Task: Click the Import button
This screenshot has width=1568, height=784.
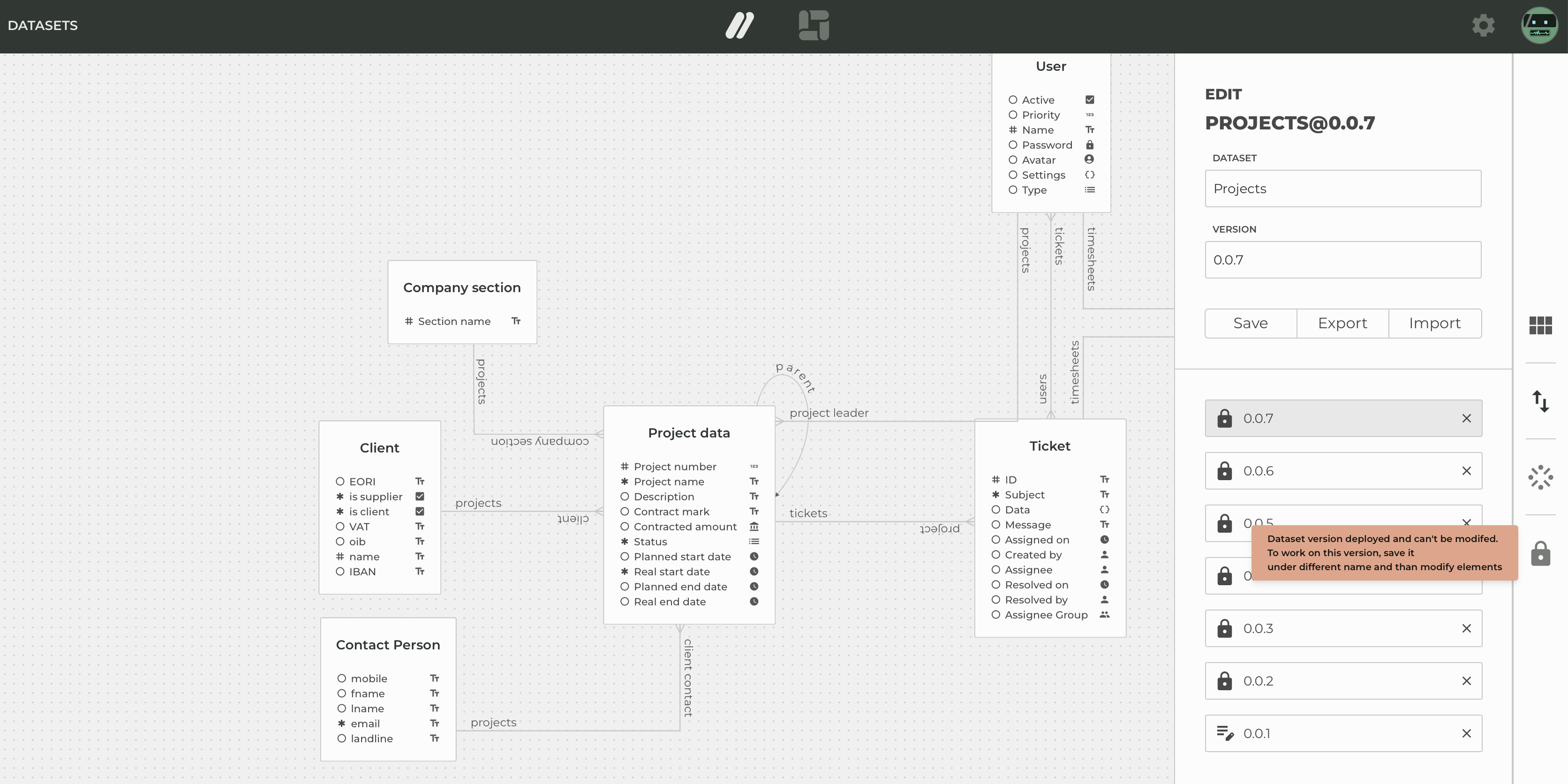Action: [1435, 323]
